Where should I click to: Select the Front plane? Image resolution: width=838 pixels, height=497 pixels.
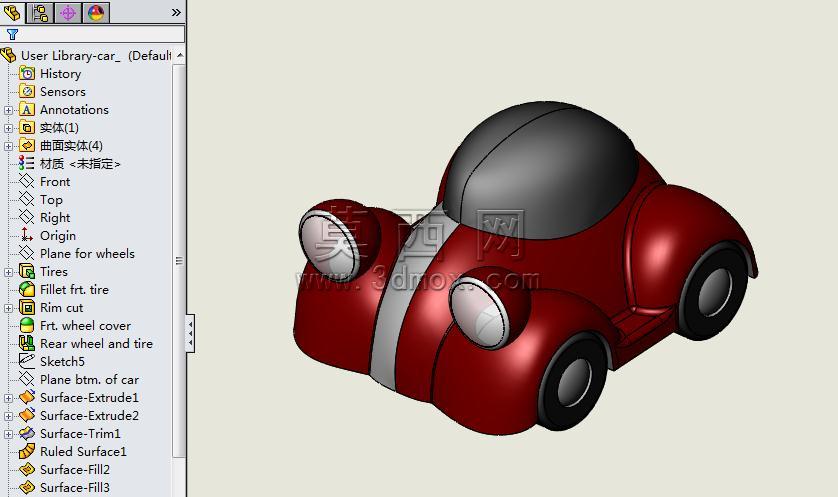tap(55, 182)
